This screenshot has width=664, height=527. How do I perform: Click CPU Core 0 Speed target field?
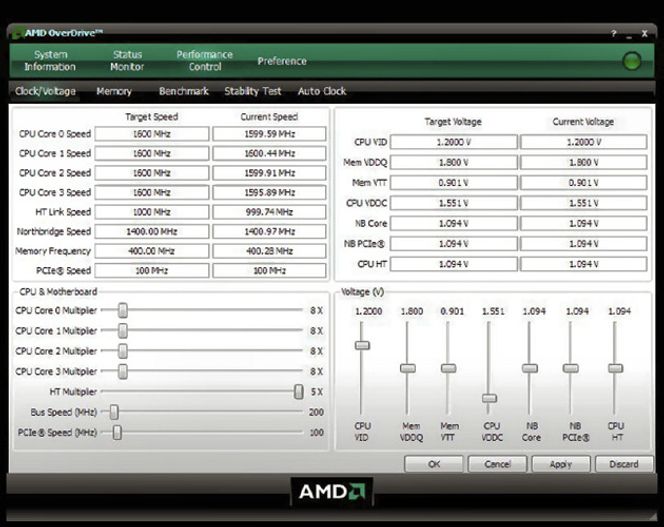[x=152, y=134]
